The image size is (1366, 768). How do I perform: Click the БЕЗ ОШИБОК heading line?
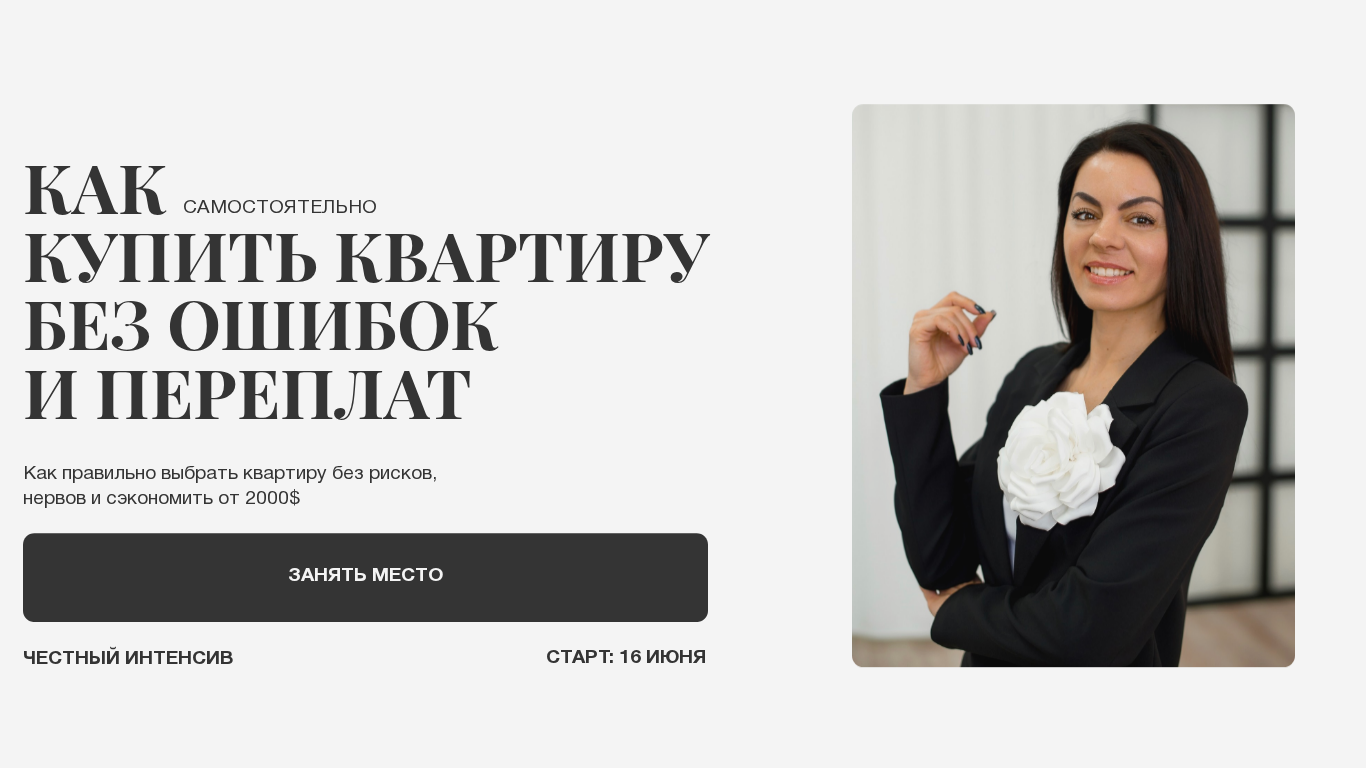point(260,327)
